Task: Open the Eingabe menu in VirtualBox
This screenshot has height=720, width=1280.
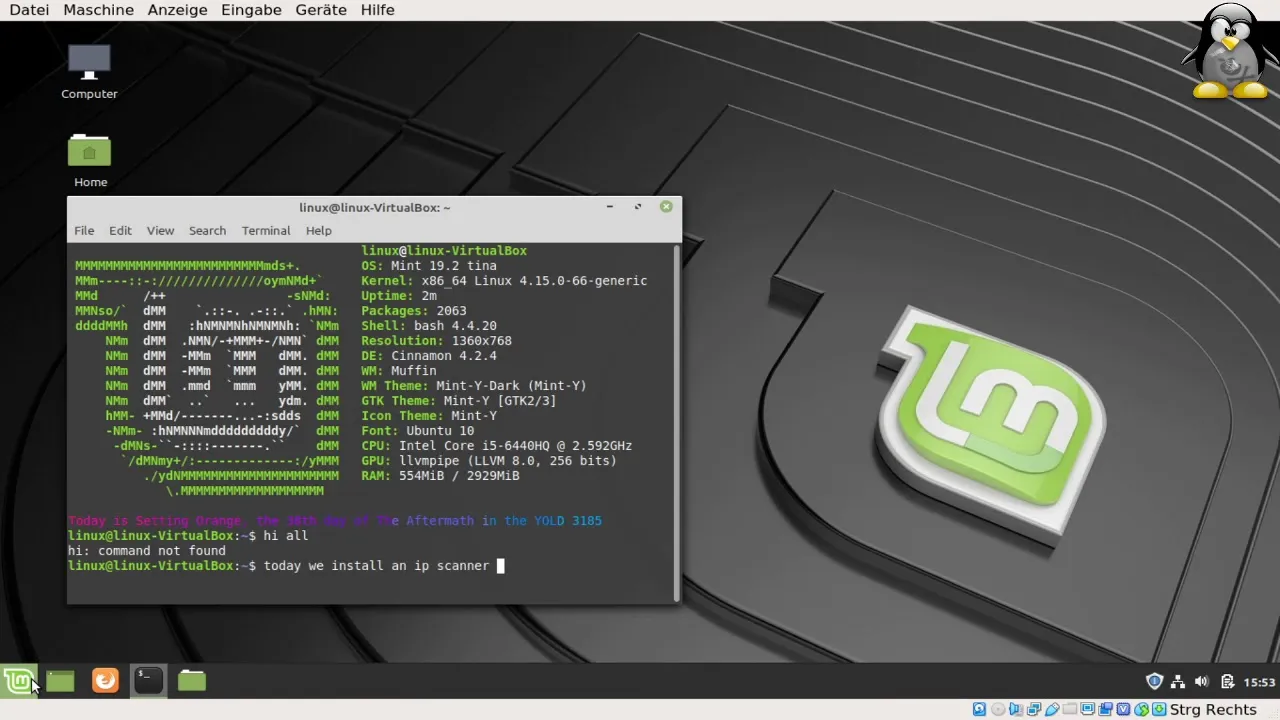Action: pyautogui.click(x=251, y=10)
